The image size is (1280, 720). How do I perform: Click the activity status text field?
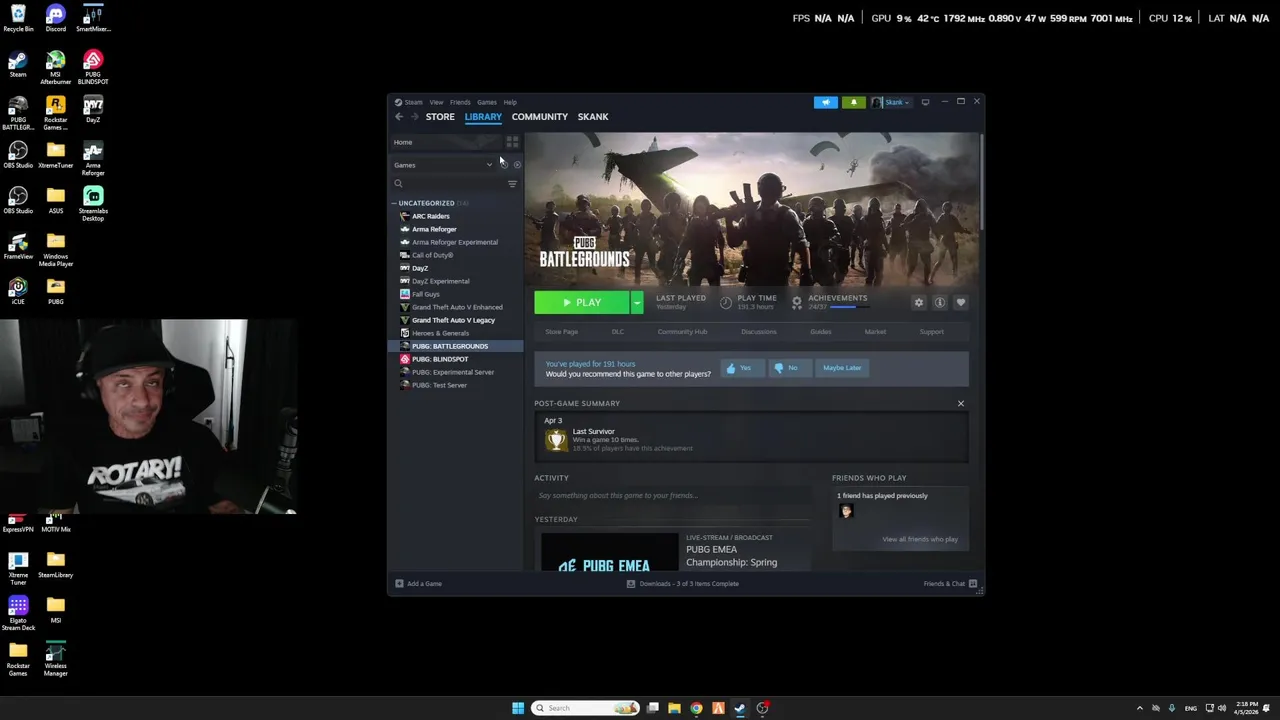675,496
